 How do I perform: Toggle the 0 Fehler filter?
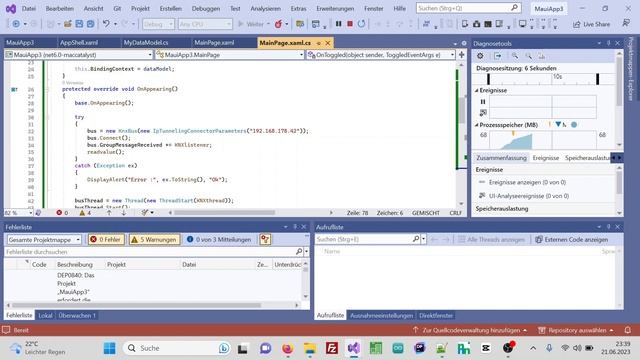(x=106, y=240)
